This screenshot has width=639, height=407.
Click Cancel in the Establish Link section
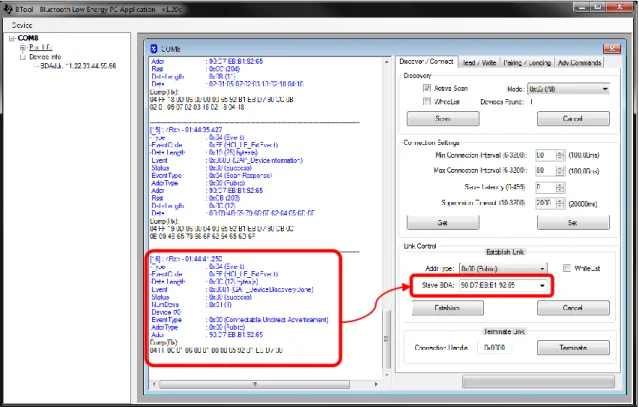(573, 308)
